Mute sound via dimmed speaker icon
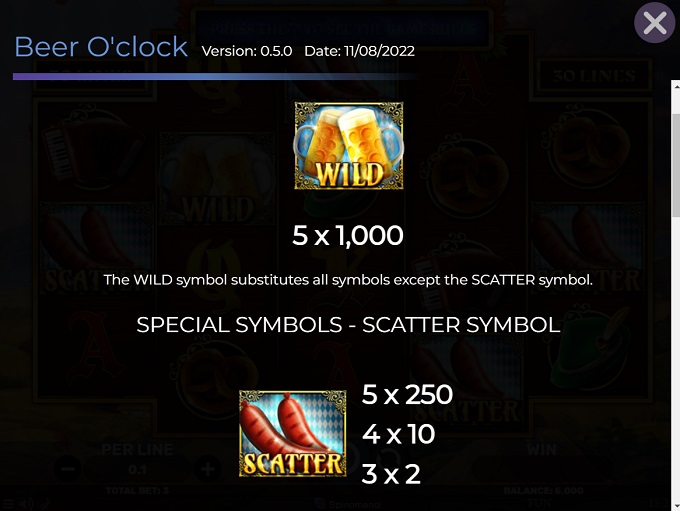The height and width of the screenshot is (511, 680). point(26,504)
